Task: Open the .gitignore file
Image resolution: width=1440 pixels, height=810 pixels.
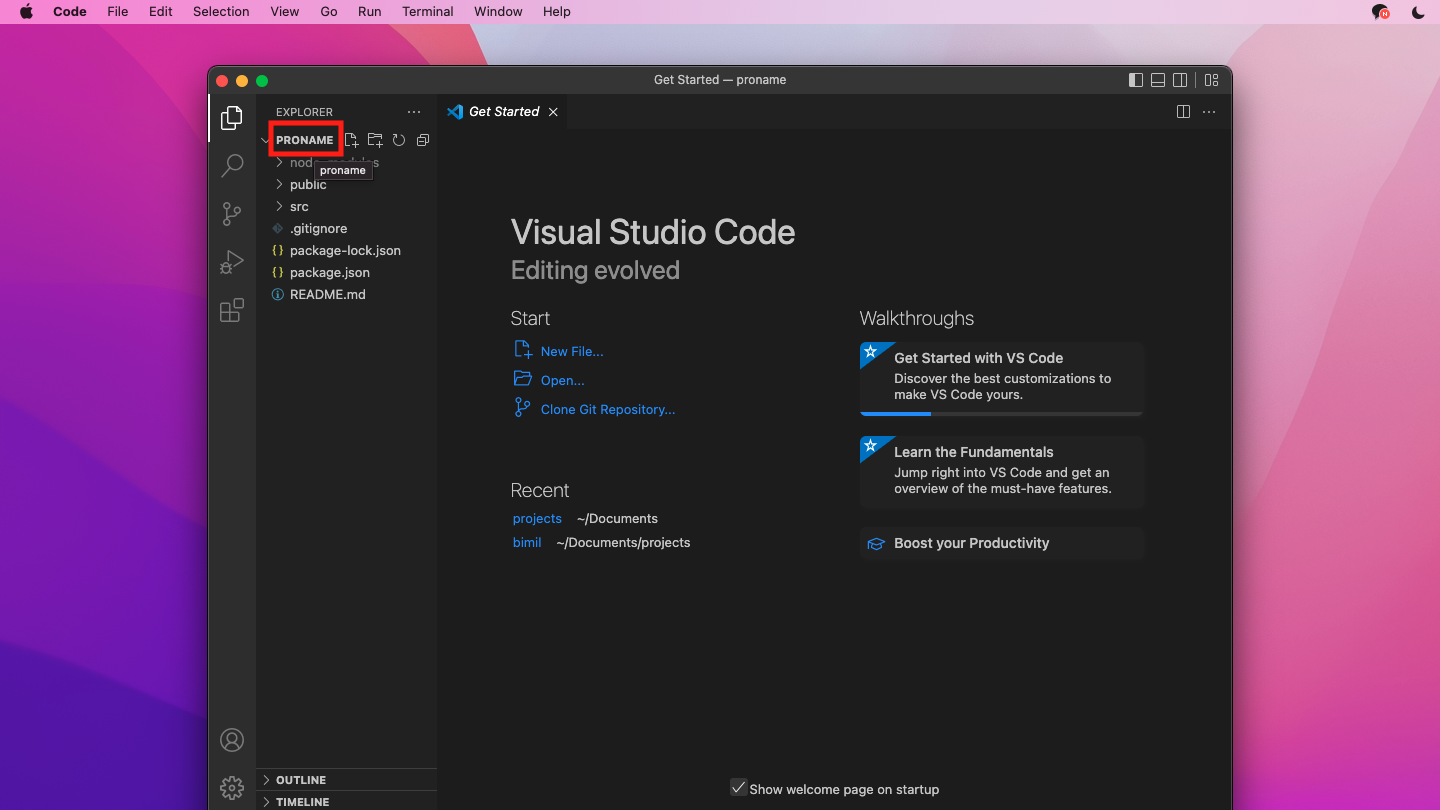Action: pos(346,228)
